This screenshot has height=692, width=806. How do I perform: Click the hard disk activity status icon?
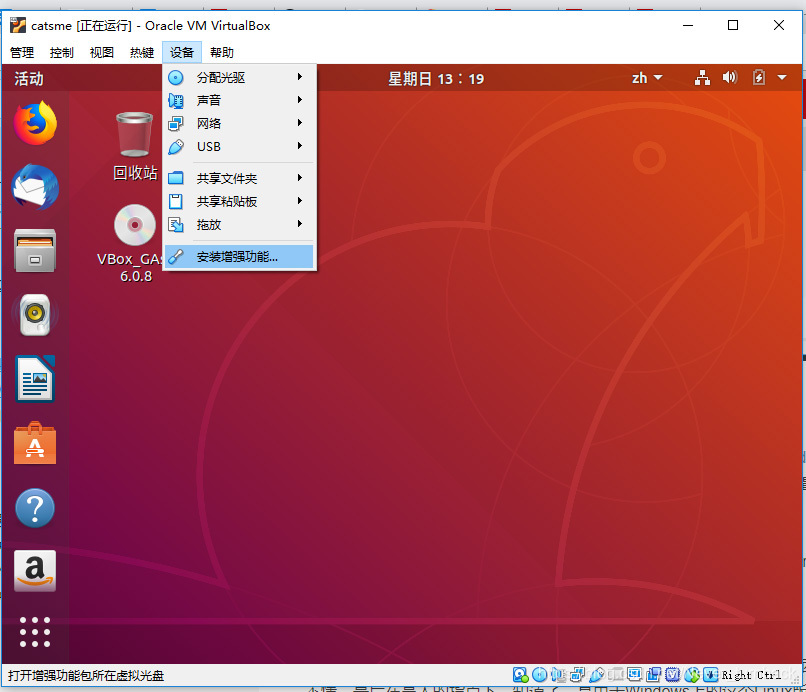pos(520,675)
